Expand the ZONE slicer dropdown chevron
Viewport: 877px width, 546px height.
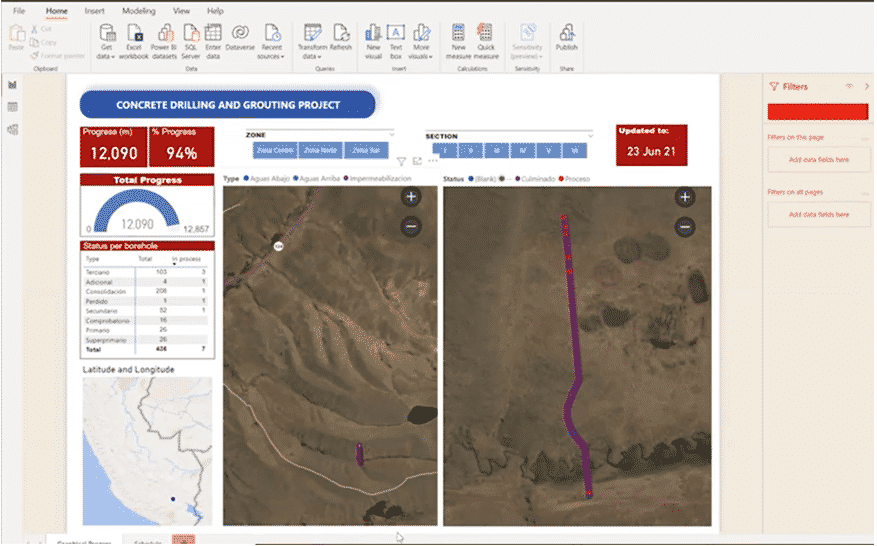tap(392, 134)
